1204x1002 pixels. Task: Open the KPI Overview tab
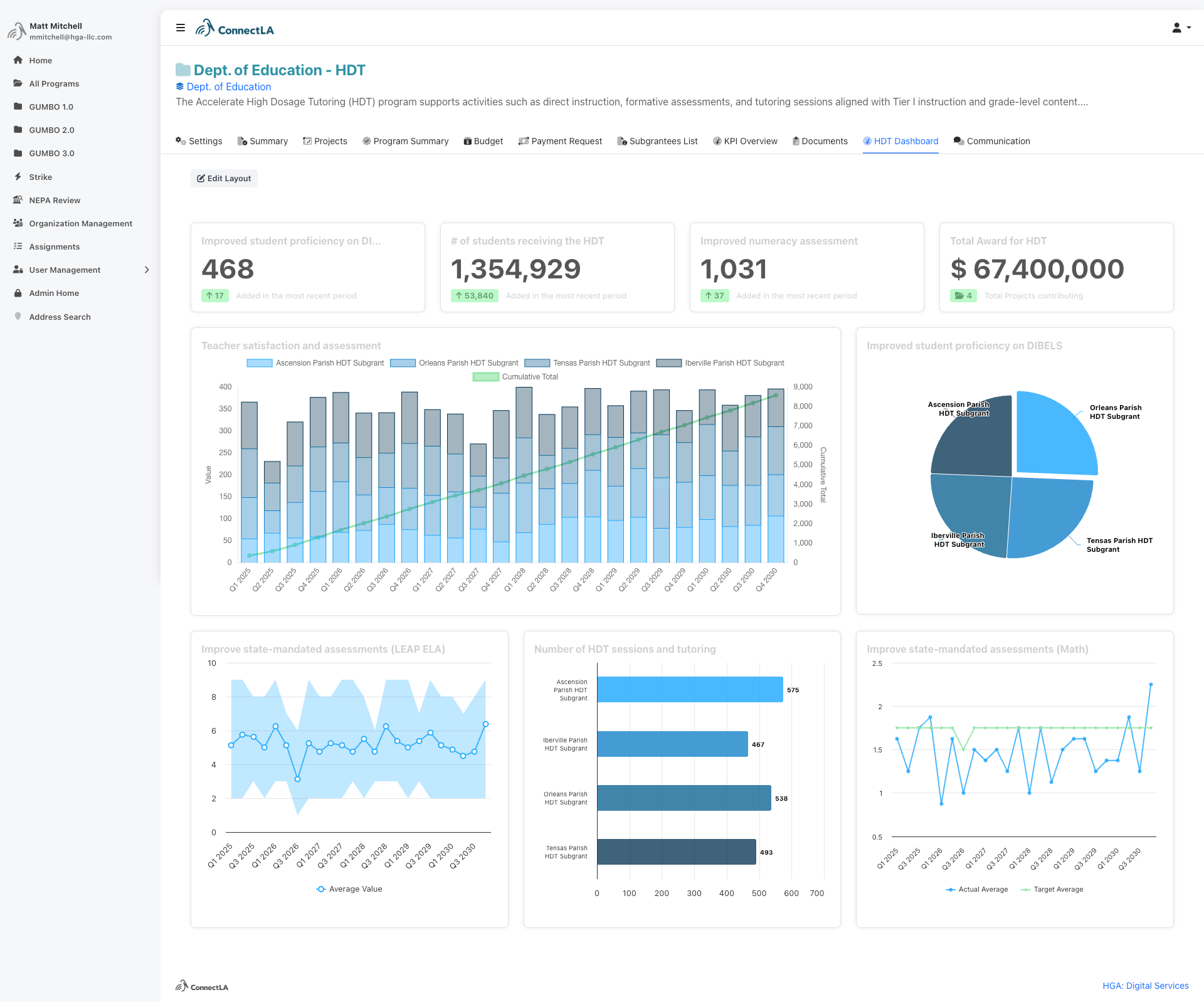pos(745,141)
